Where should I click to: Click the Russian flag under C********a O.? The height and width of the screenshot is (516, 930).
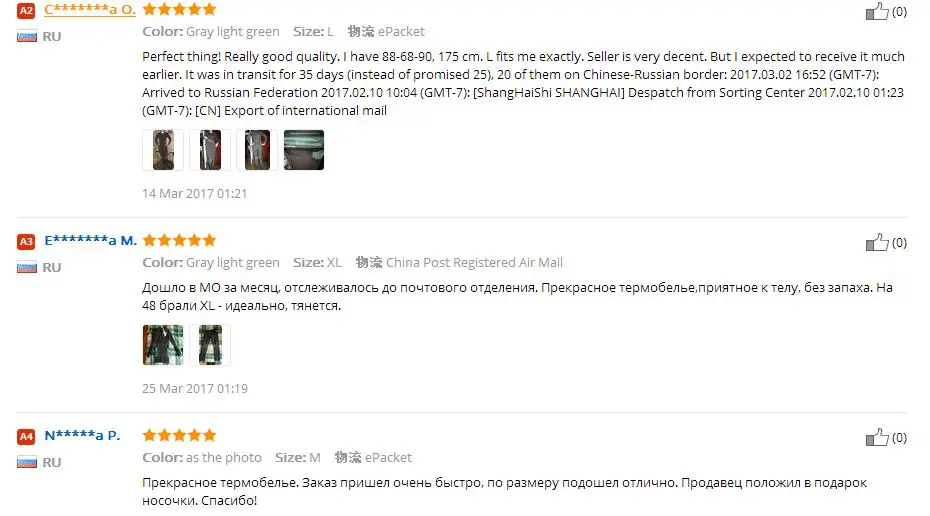(27, 36)
